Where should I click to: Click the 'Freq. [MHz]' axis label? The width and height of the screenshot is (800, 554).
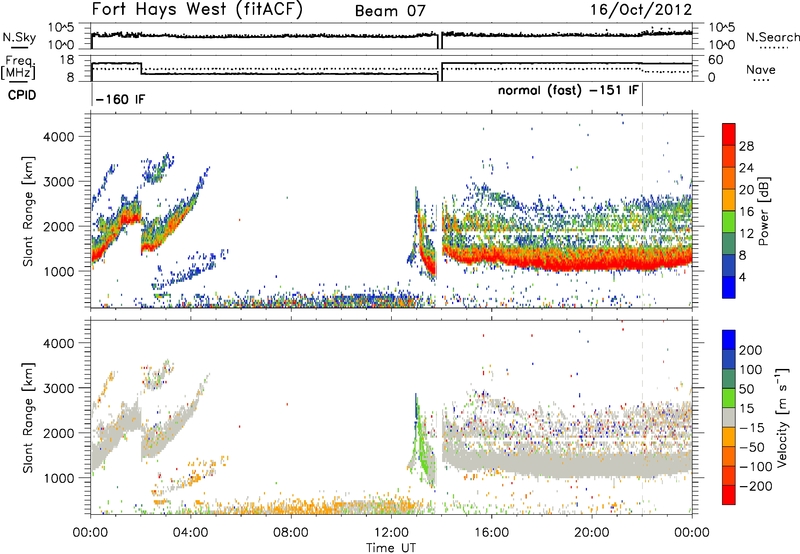(18, 67)
